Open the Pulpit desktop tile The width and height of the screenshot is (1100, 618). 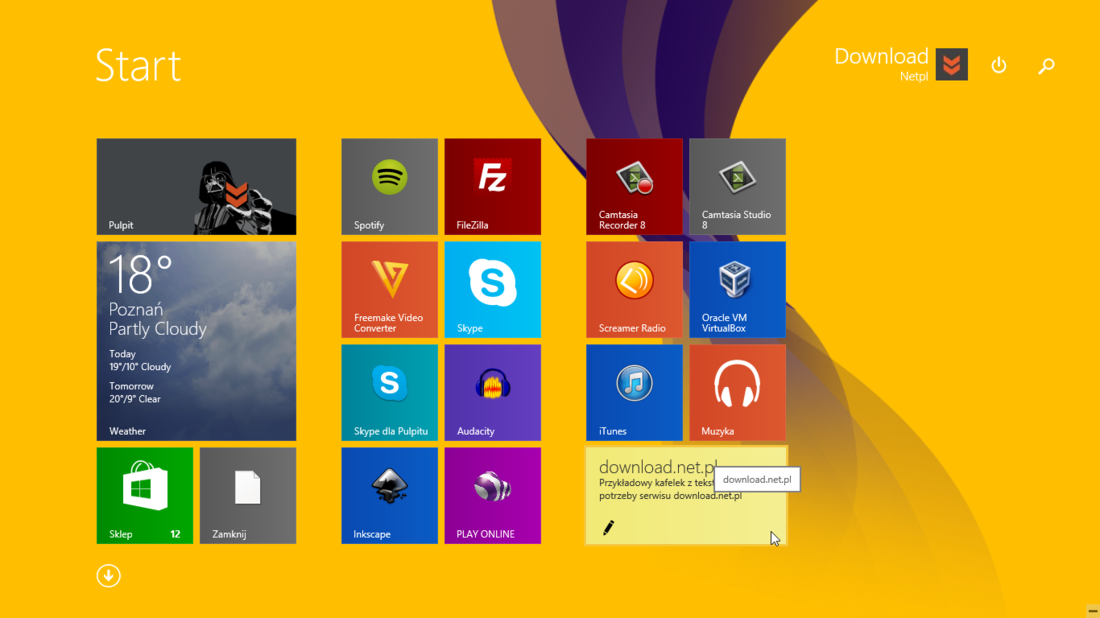coord(196,187)
